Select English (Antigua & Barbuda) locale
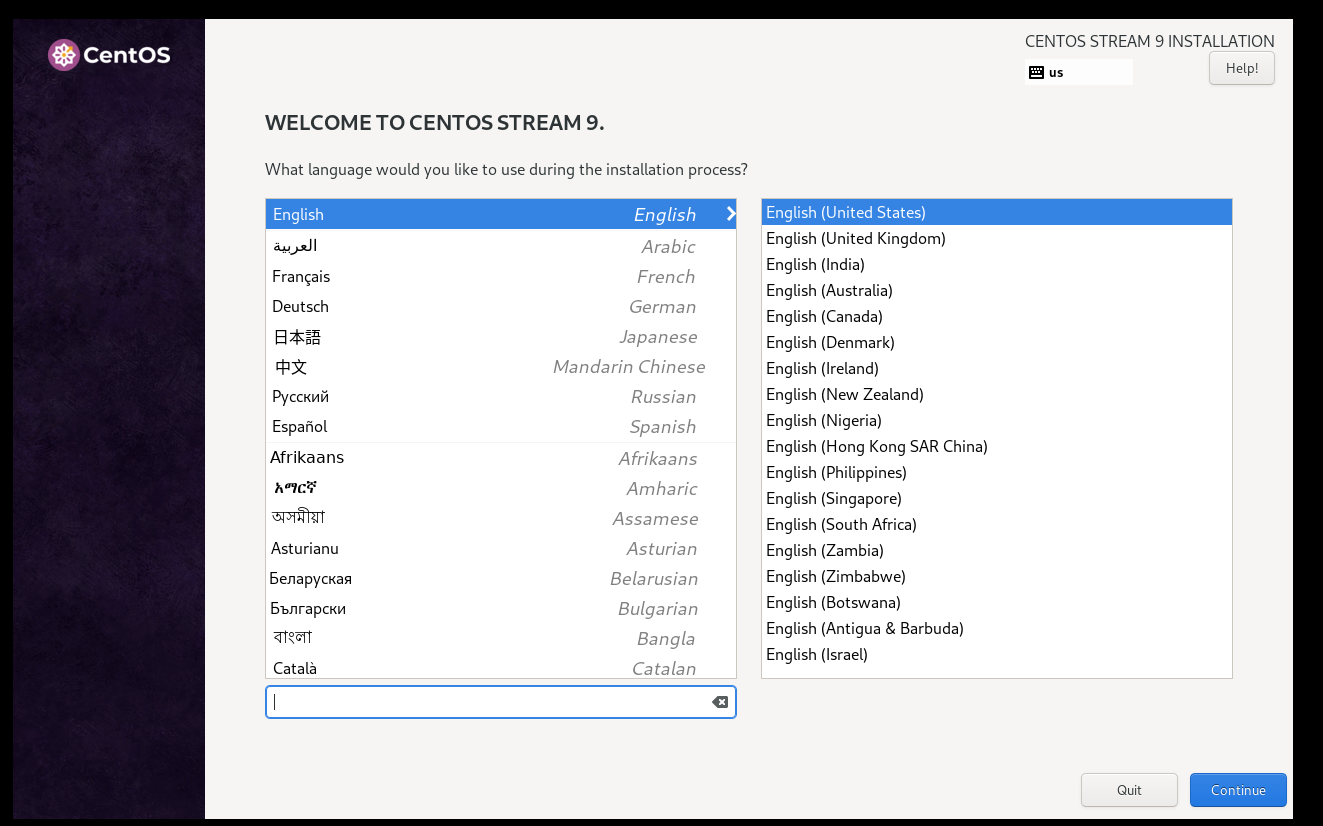The image size is (1323, 826). click(x=997, y=628)
